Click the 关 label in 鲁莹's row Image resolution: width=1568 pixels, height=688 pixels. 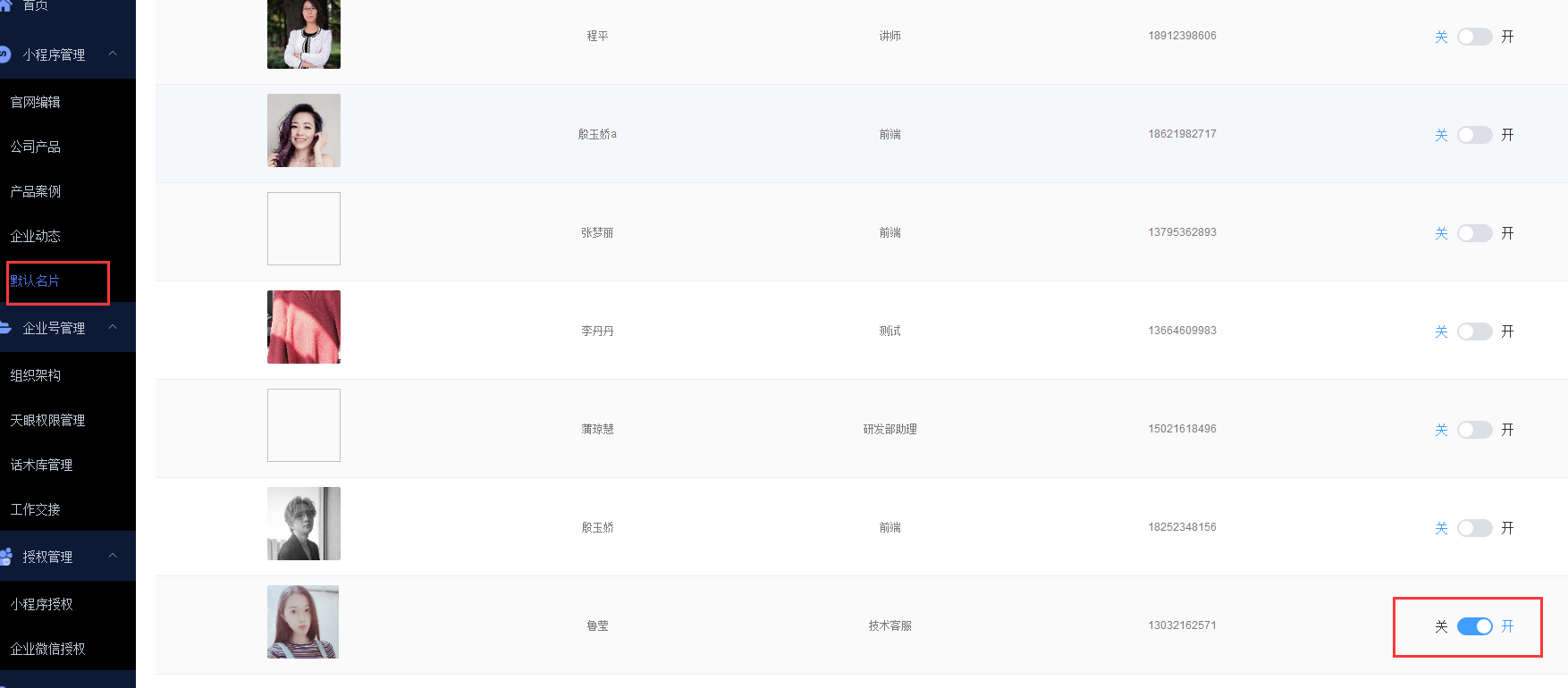(x=1441, y=626)
